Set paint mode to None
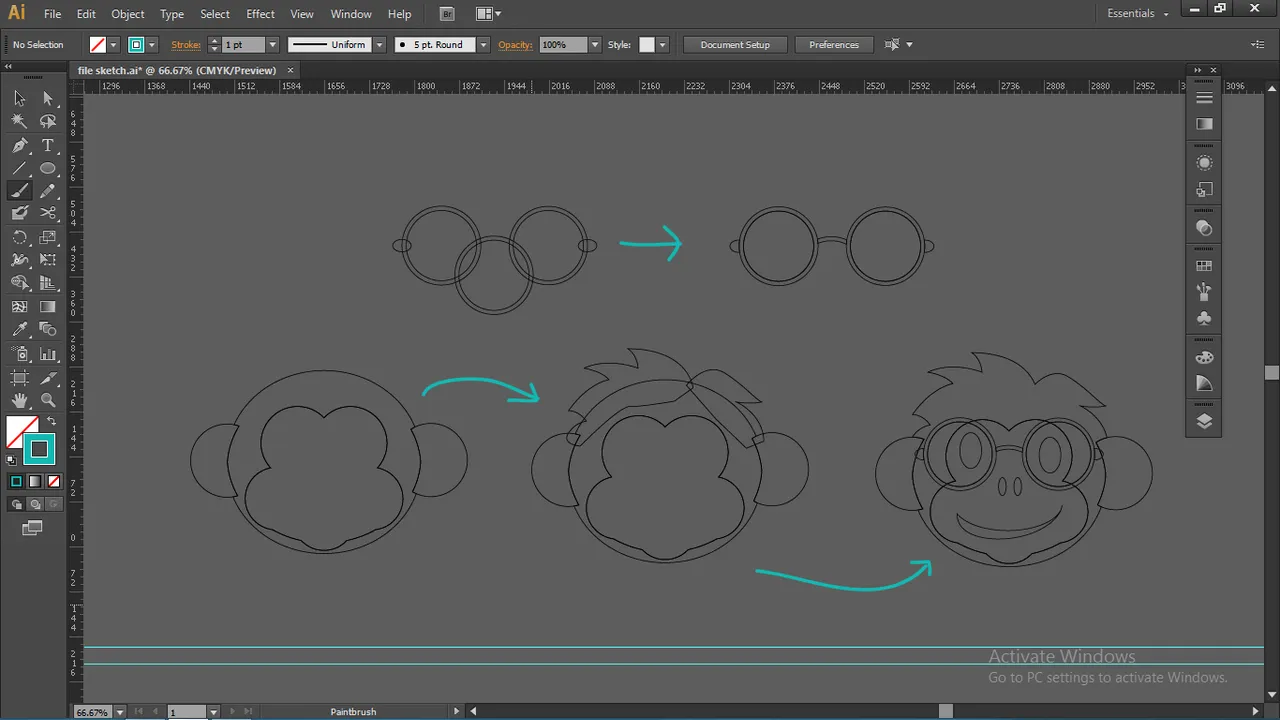1280x720 pixels. (x=54, y=481)
